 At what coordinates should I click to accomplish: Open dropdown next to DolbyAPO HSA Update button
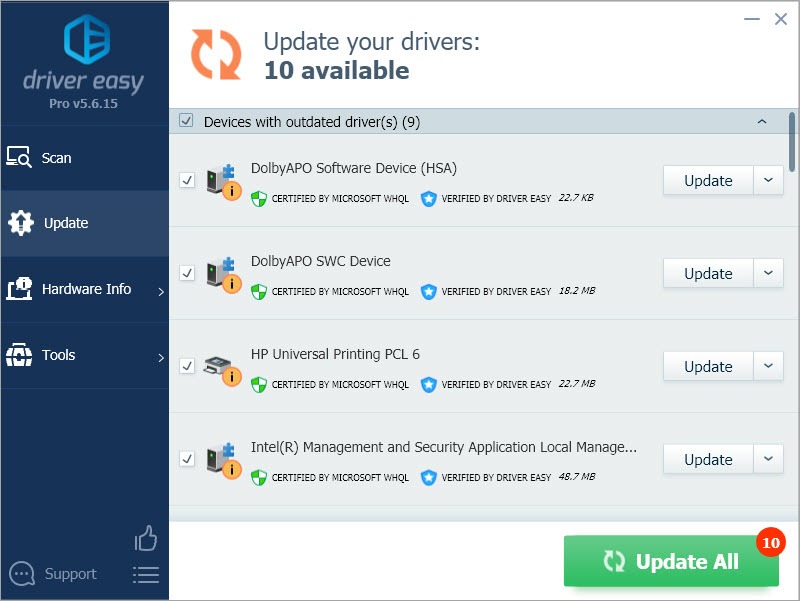769,180
